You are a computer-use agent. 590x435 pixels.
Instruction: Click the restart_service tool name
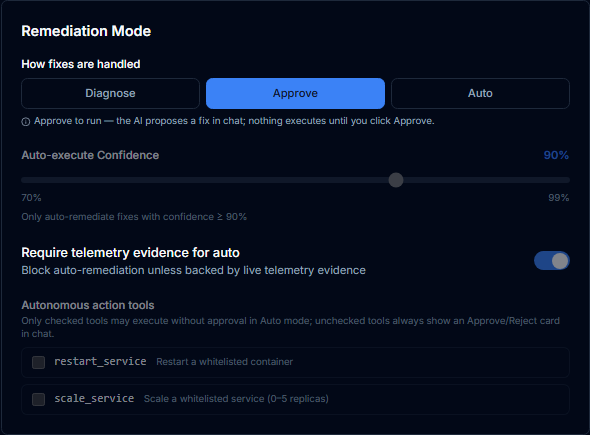tap(100, 361)
